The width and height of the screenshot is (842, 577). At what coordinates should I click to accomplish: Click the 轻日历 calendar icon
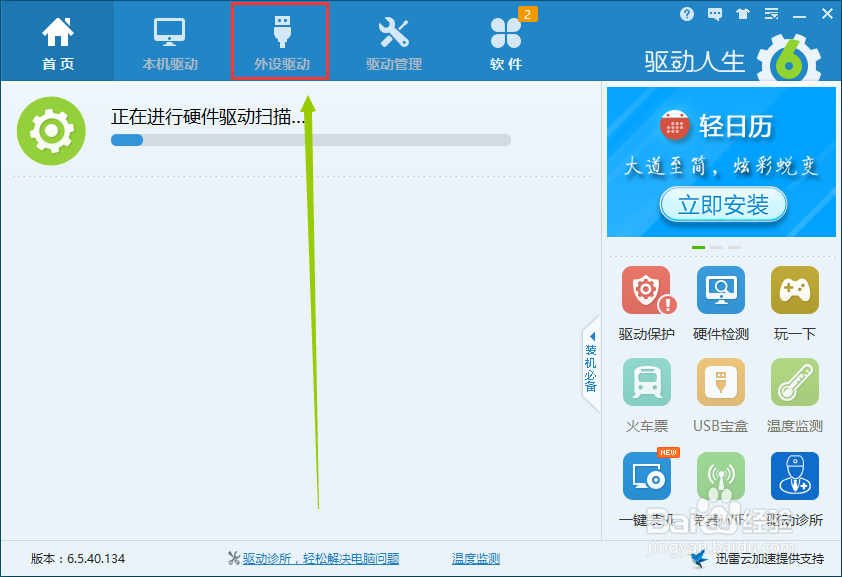[x=674, y=125]
